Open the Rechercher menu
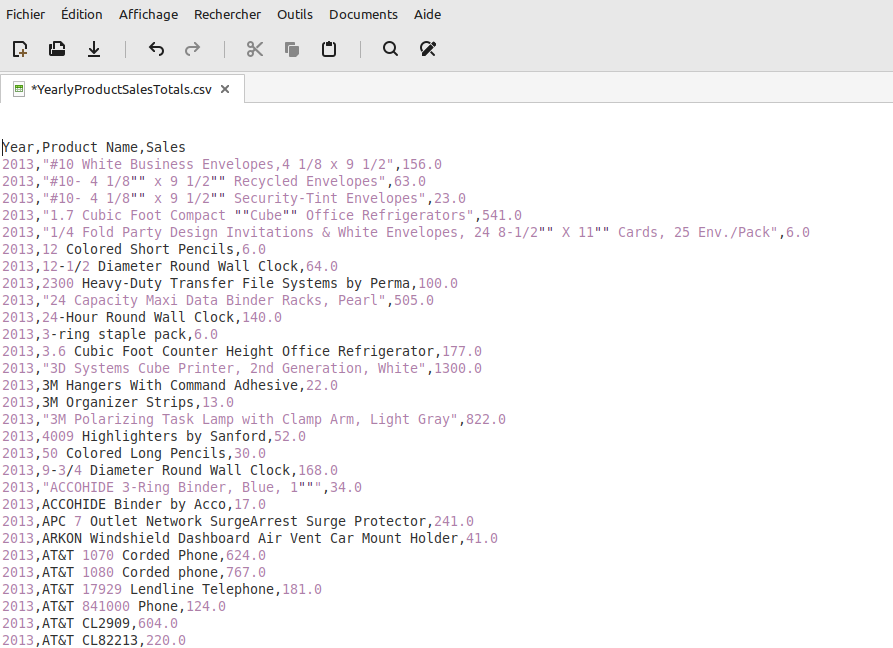The image size is (893, 648). 227,14
